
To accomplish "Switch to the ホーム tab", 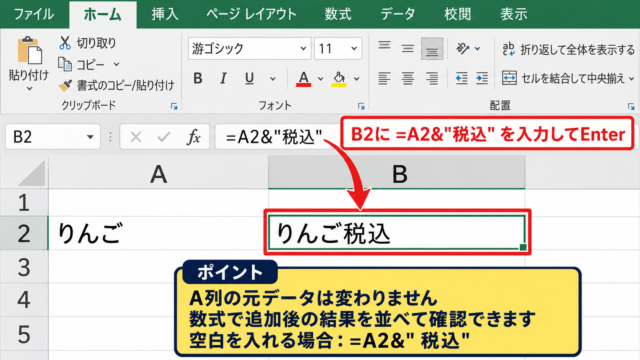I will (102, 14).
